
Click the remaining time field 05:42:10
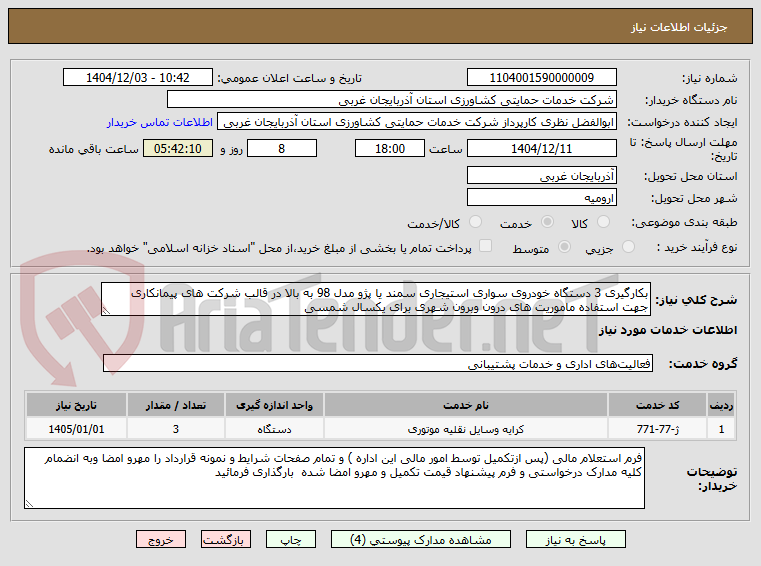click(x=178, y=148)
